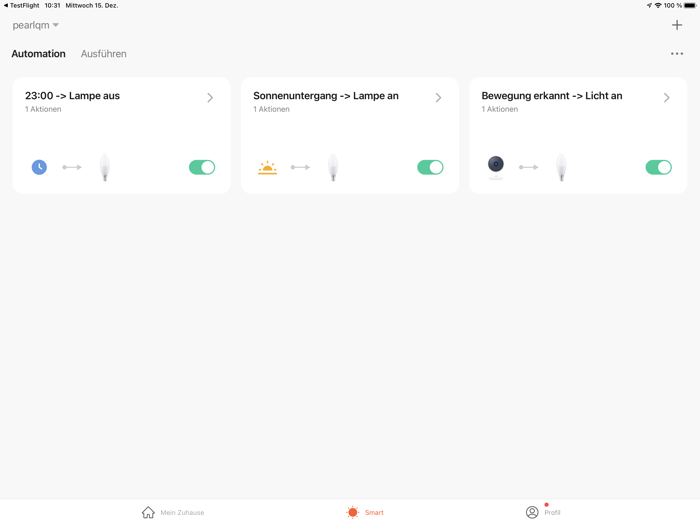Tap the plus icon to add automation
Viewport: 700px width, 525px height.
[677, 25]
